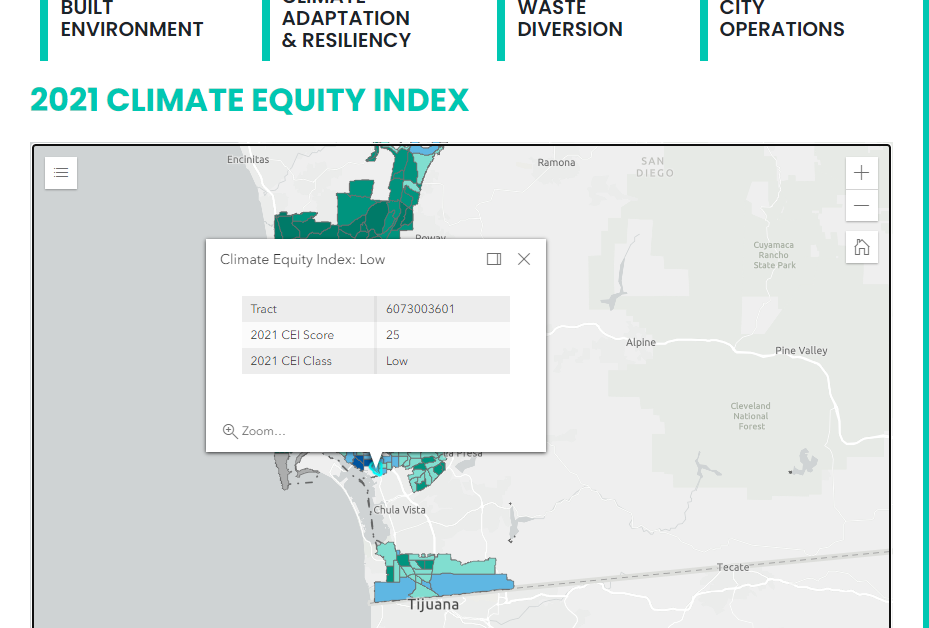
Task: Open the map options hamburger menu
Action: (x=60, y=172)
